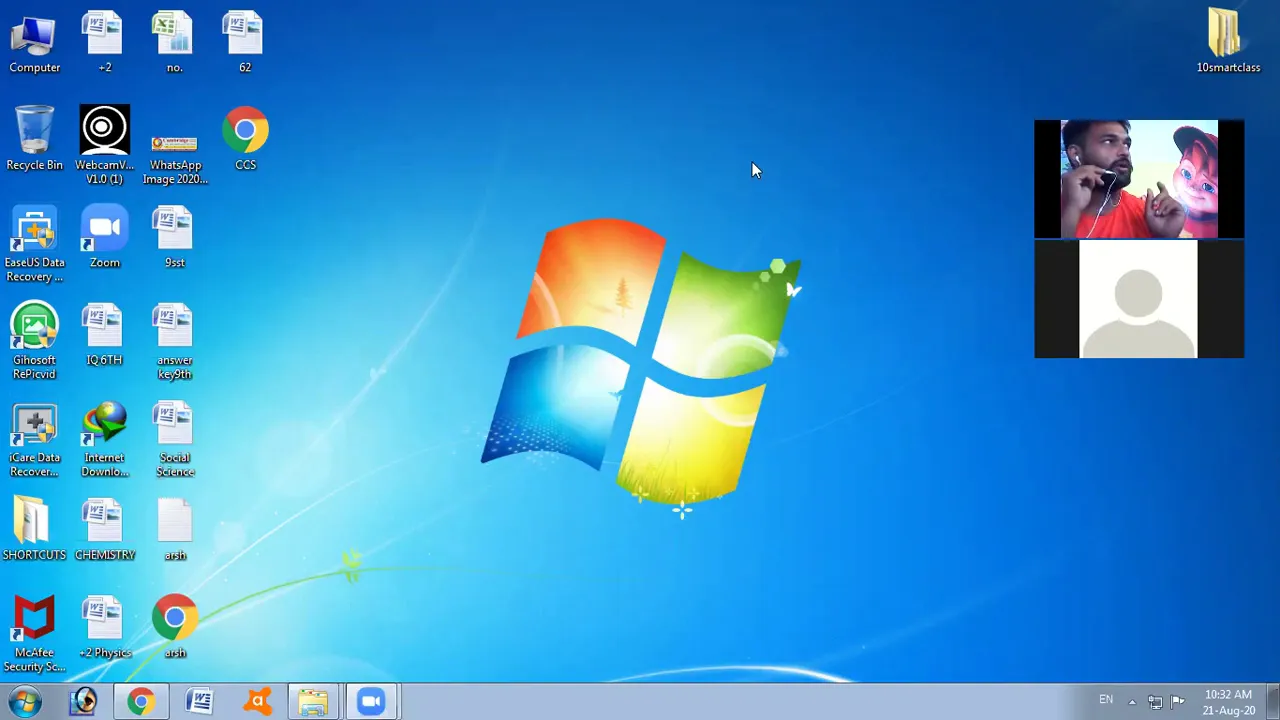Click the EN language indicator
This screenshot has height=720, width=1280.
pyautogui.click(x=1106, y=700)
